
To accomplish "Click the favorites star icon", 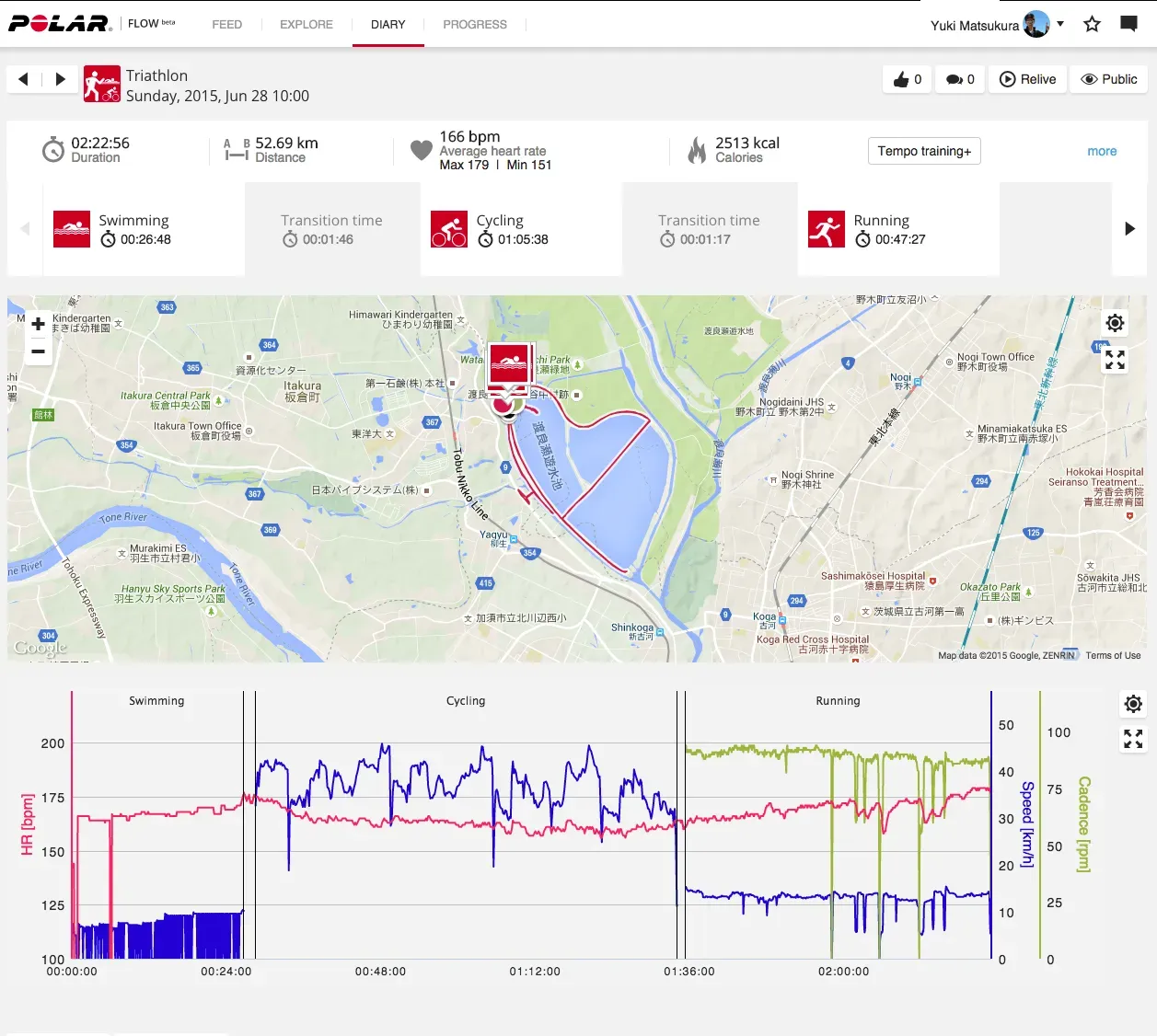I will tap(1092, 24).
